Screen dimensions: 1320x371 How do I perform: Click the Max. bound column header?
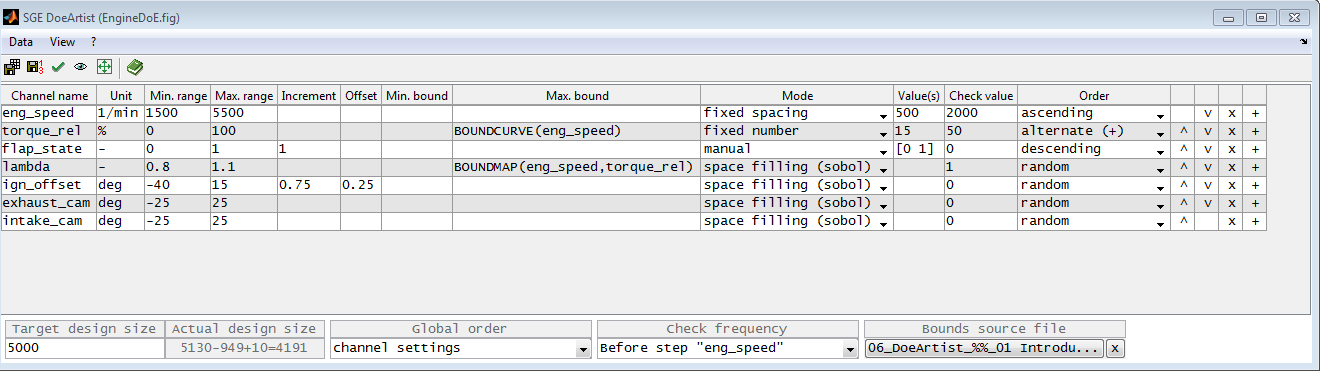(x=576, y=95)
